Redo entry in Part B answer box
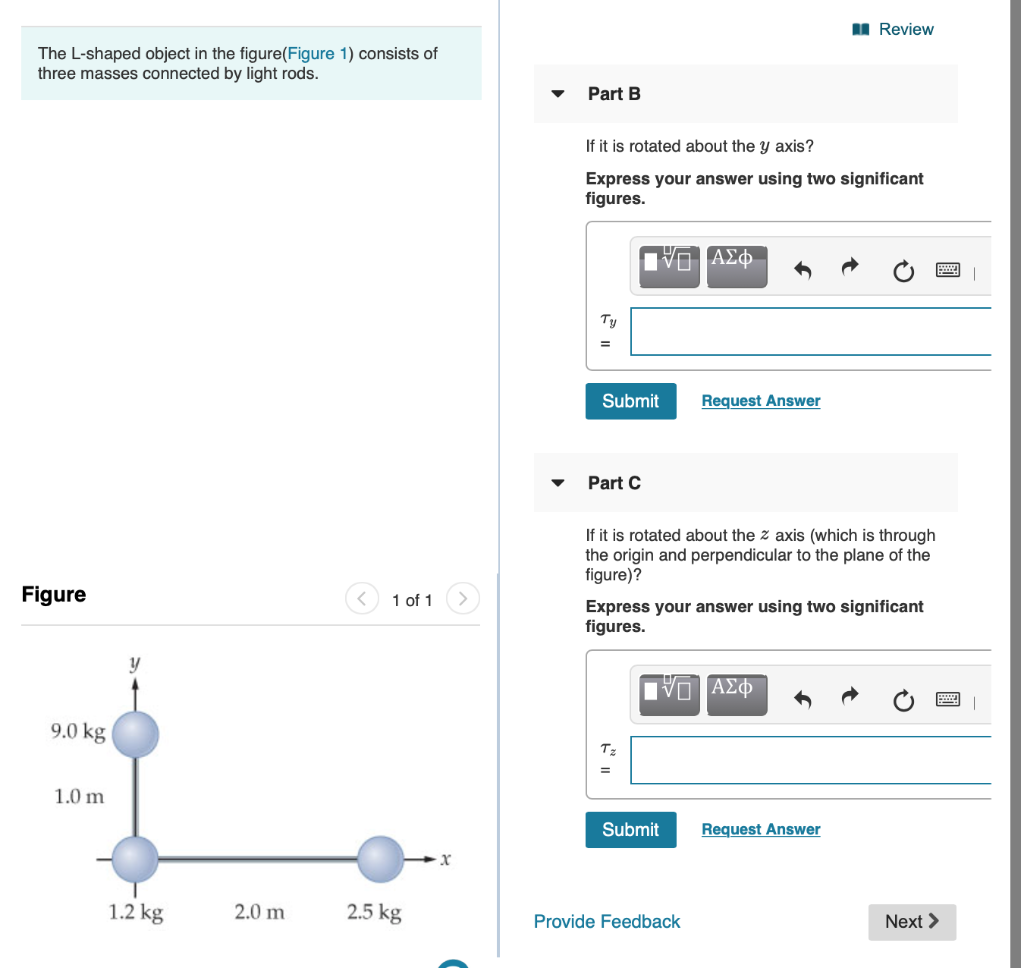This screenshot has width=1024, height=968. (x=849, y=268)
